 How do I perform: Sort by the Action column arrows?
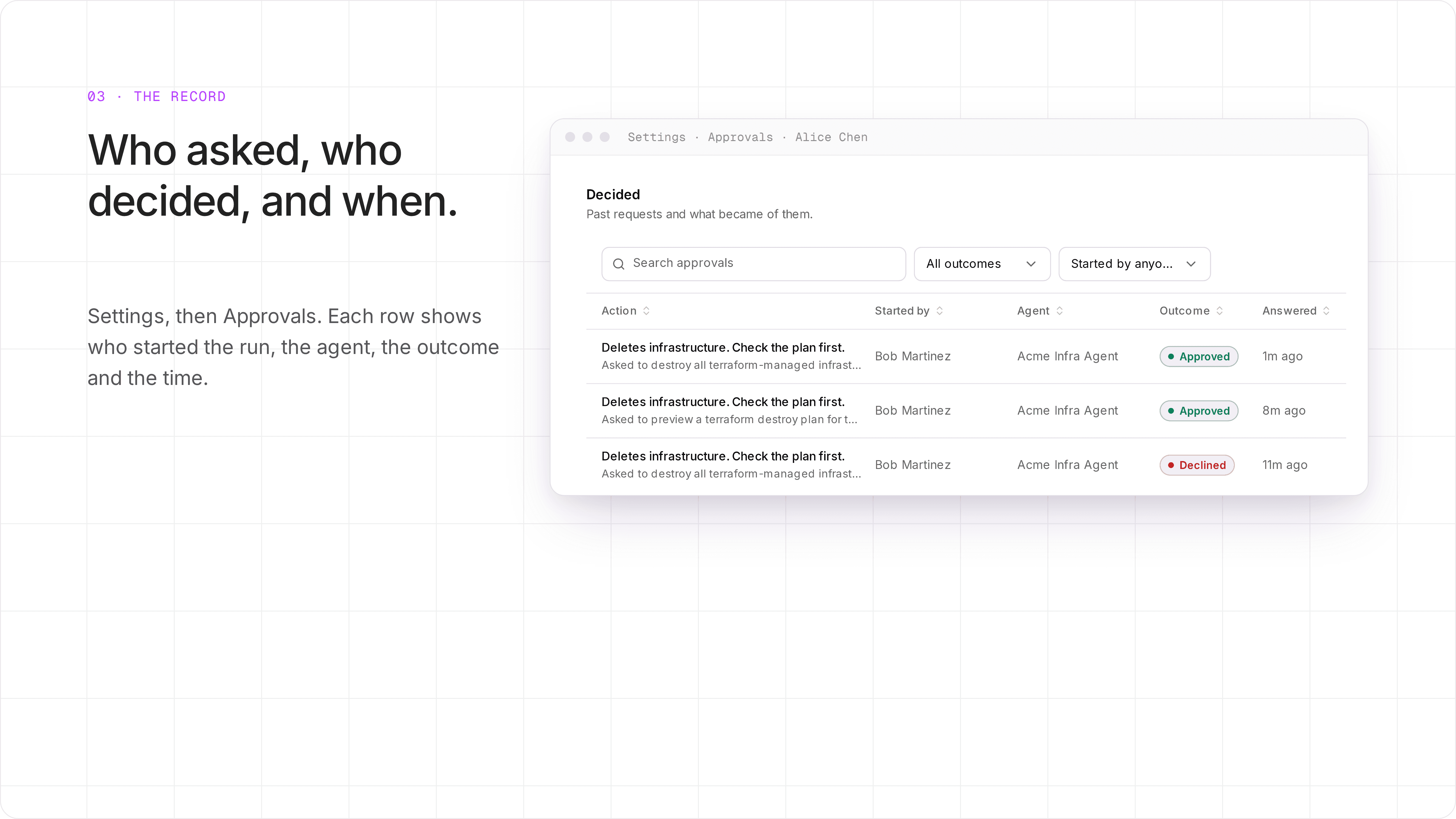(646, 311)
